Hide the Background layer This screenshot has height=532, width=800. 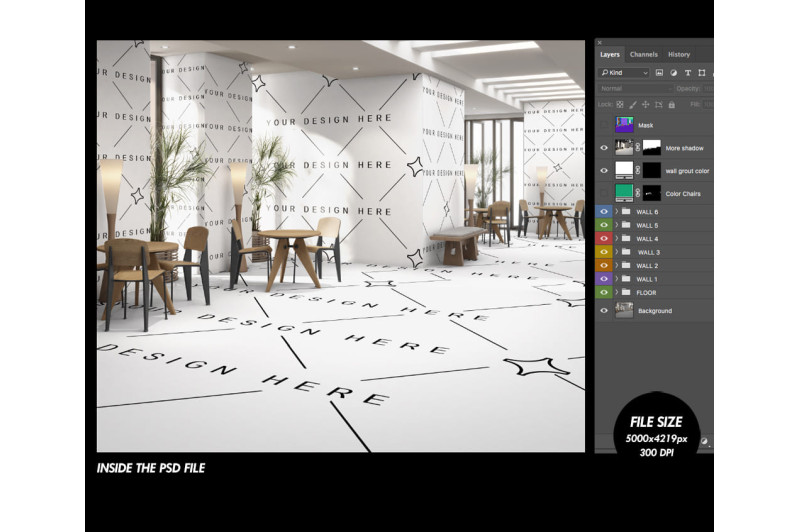tap(604, 311)
